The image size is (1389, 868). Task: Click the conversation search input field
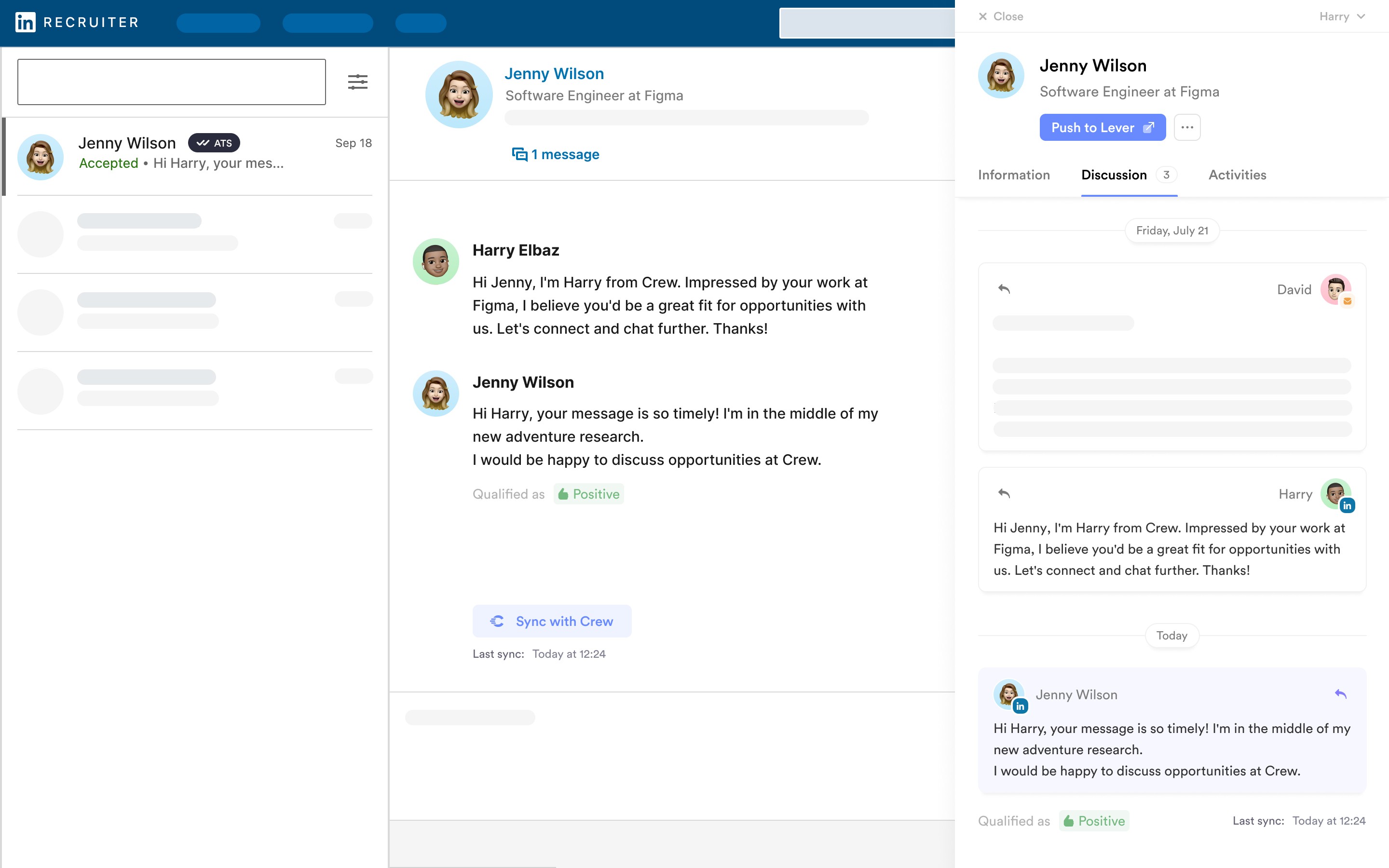click(x=172, y=81)
